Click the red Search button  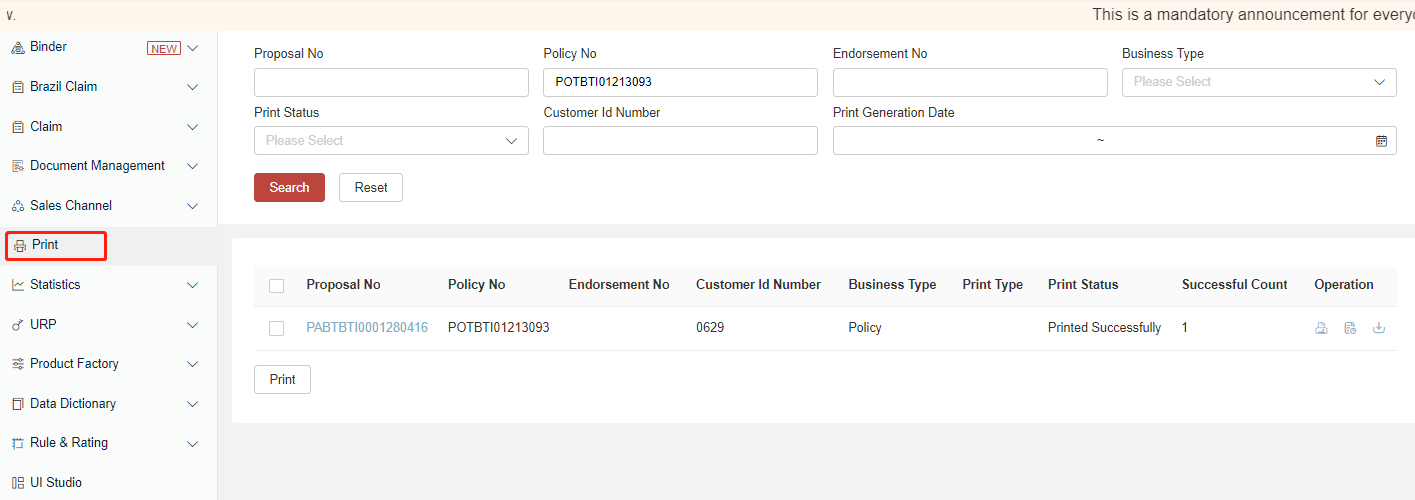[289, 187]
